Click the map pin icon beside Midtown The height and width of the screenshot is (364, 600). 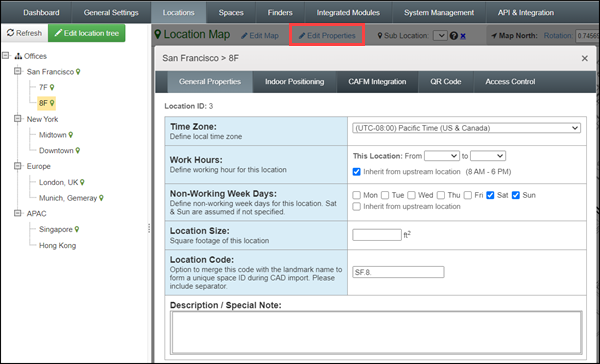click(70, 135)
